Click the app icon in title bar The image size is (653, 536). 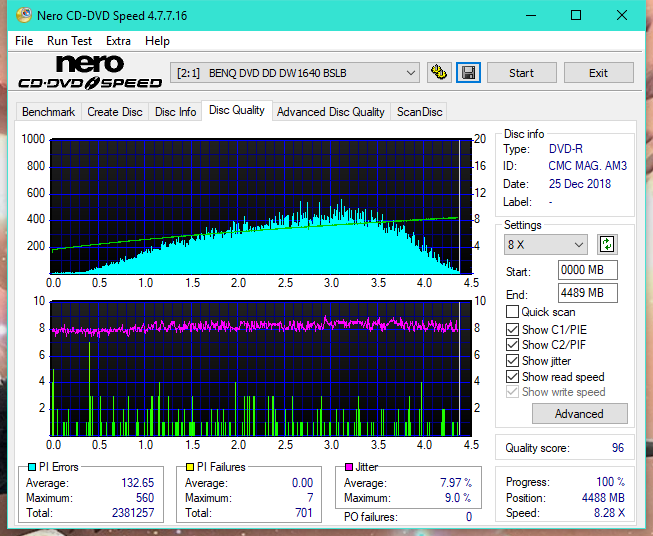pyautogui.click(x=24, y=15)
